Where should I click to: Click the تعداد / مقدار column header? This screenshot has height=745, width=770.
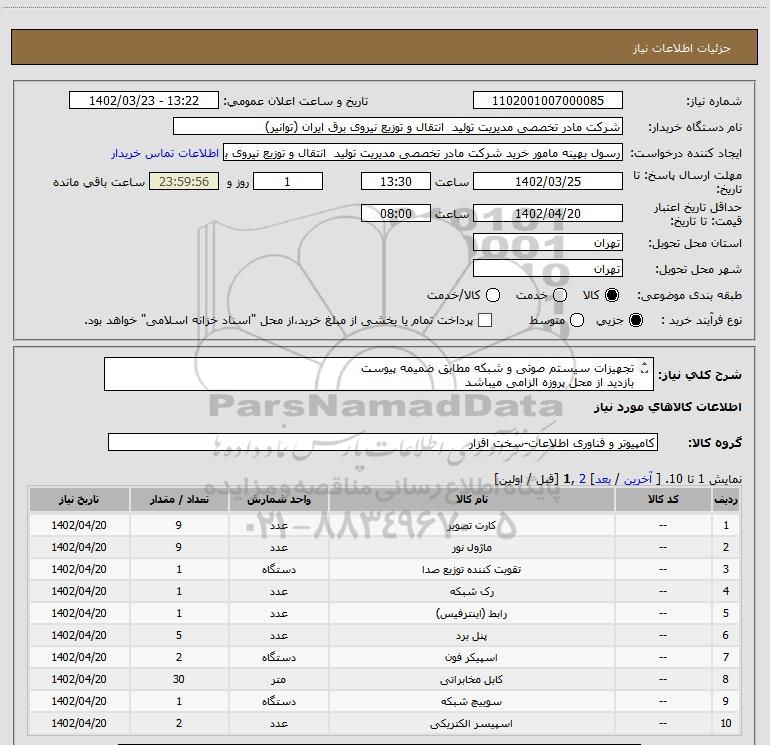tap(179, 499)
